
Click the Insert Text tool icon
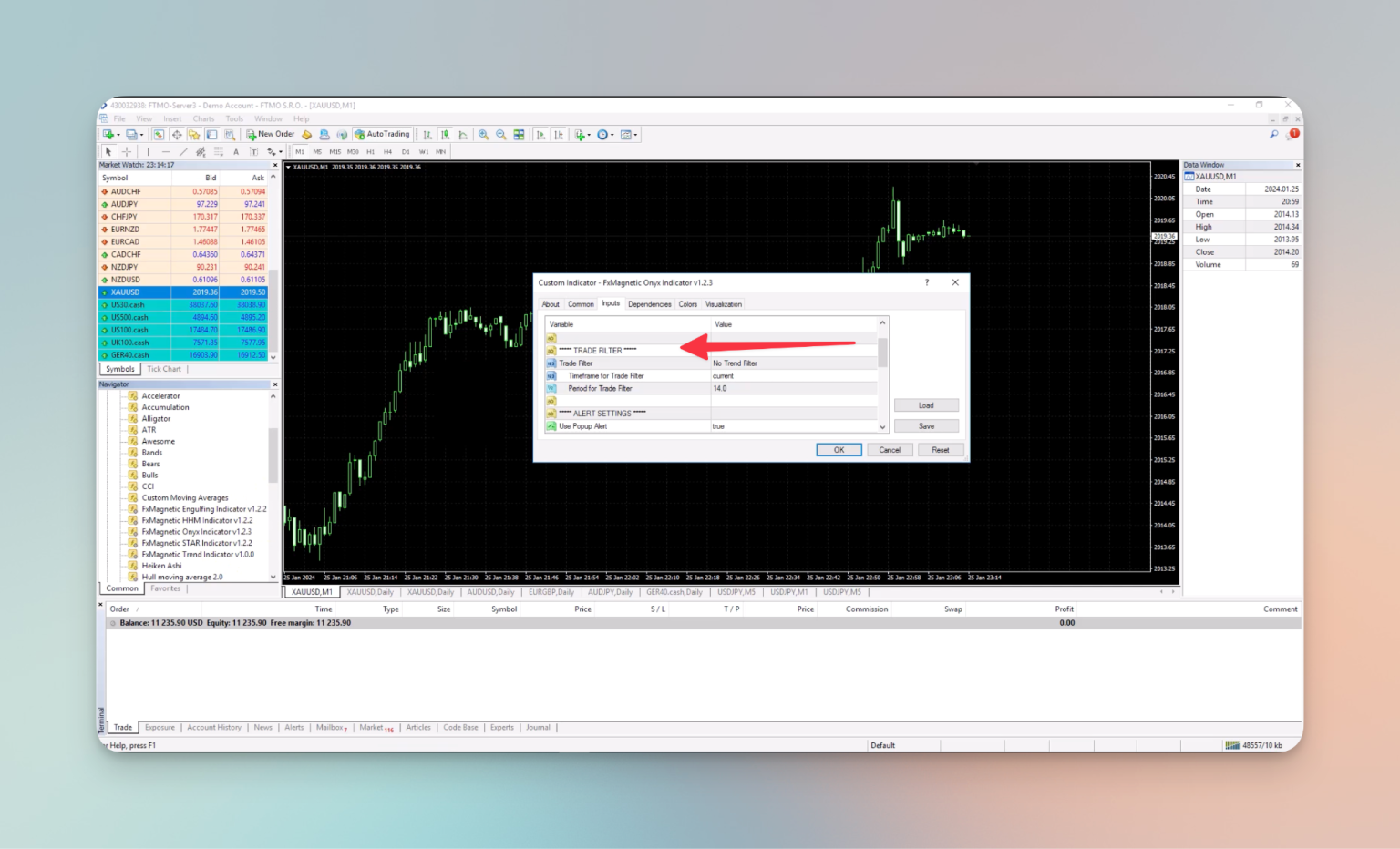[x=235, y=151]
